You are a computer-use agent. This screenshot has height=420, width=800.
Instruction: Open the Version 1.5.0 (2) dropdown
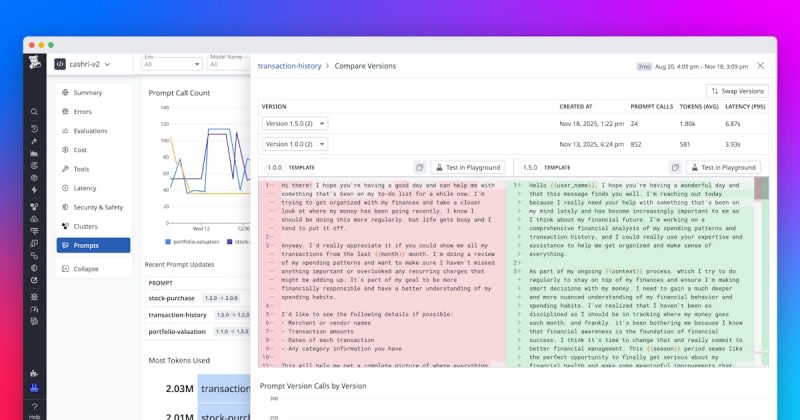pos(294,123)
